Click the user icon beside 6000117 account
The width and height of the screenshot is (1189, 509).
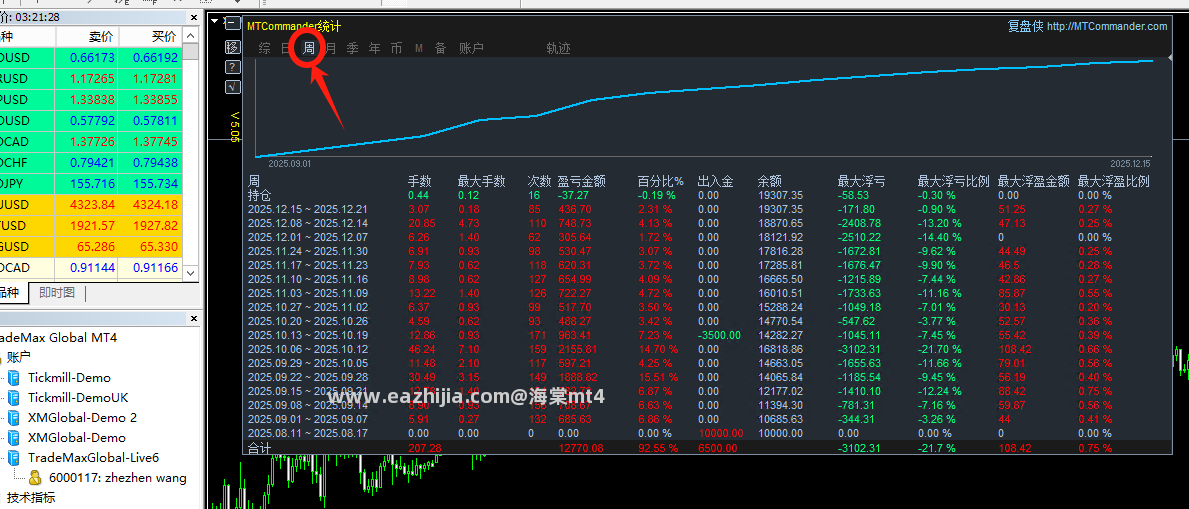[35, 477]
